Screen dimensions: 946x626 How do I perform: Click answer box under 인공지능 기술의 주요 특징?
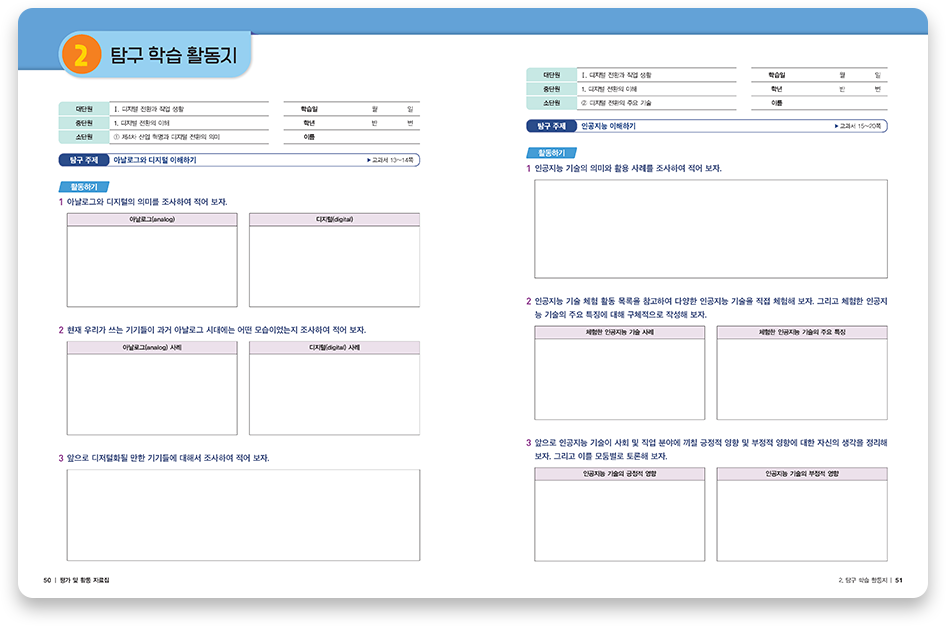802,379
